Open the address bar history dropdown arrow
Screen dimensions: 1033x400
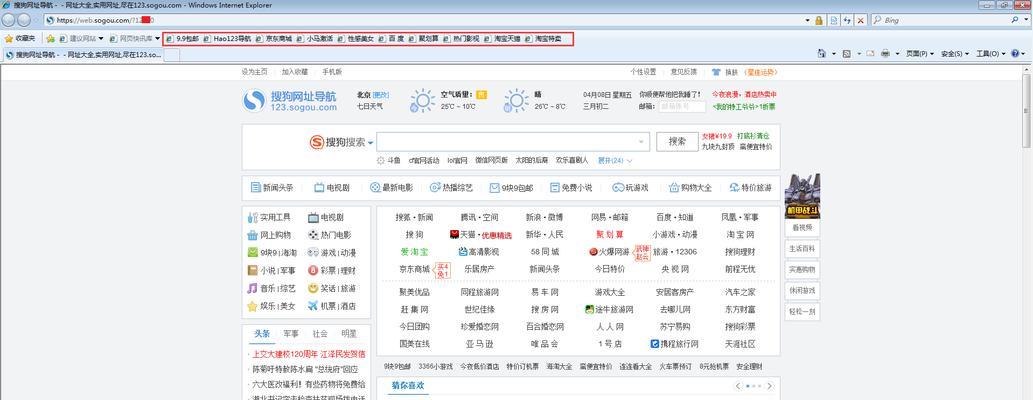pyautogui.click(x=808, y=20)
